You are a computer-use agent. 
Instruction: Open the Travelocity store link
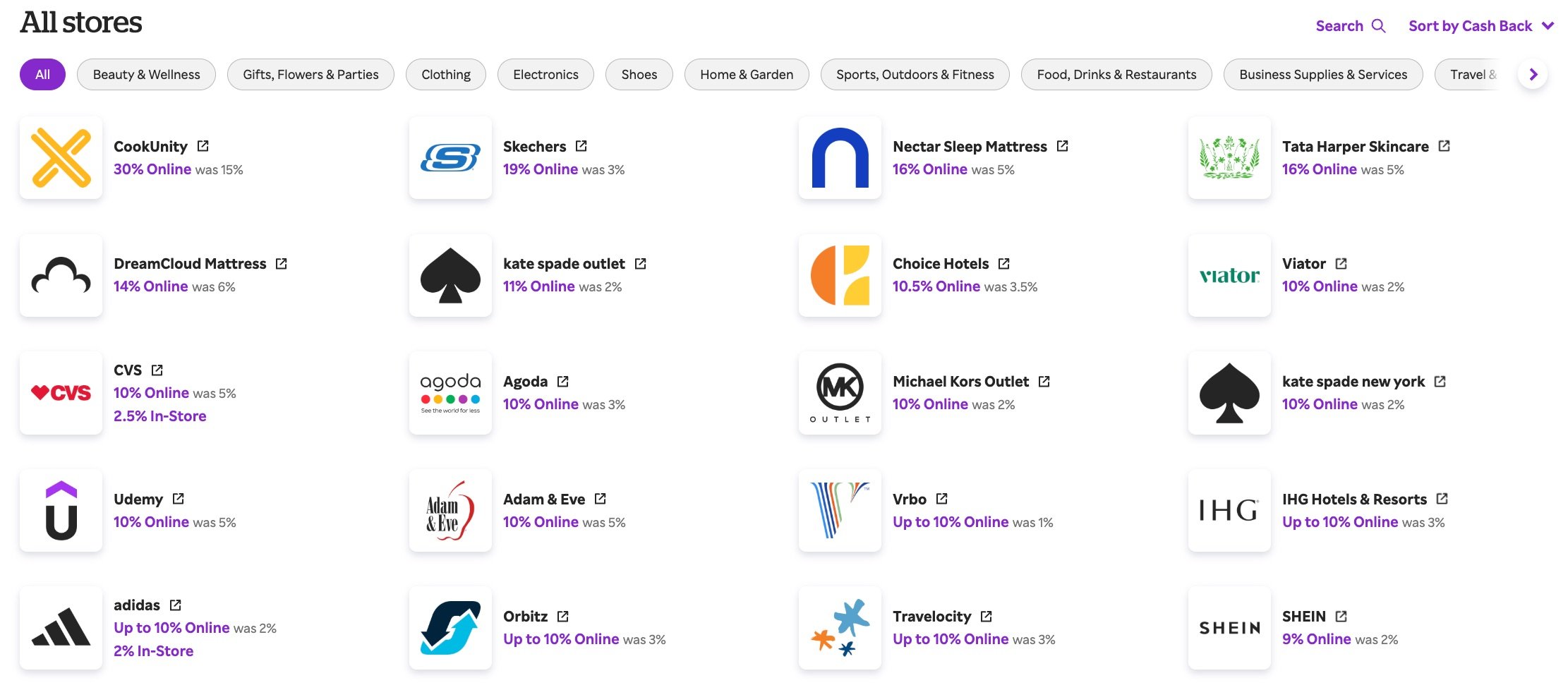(931, 616)
